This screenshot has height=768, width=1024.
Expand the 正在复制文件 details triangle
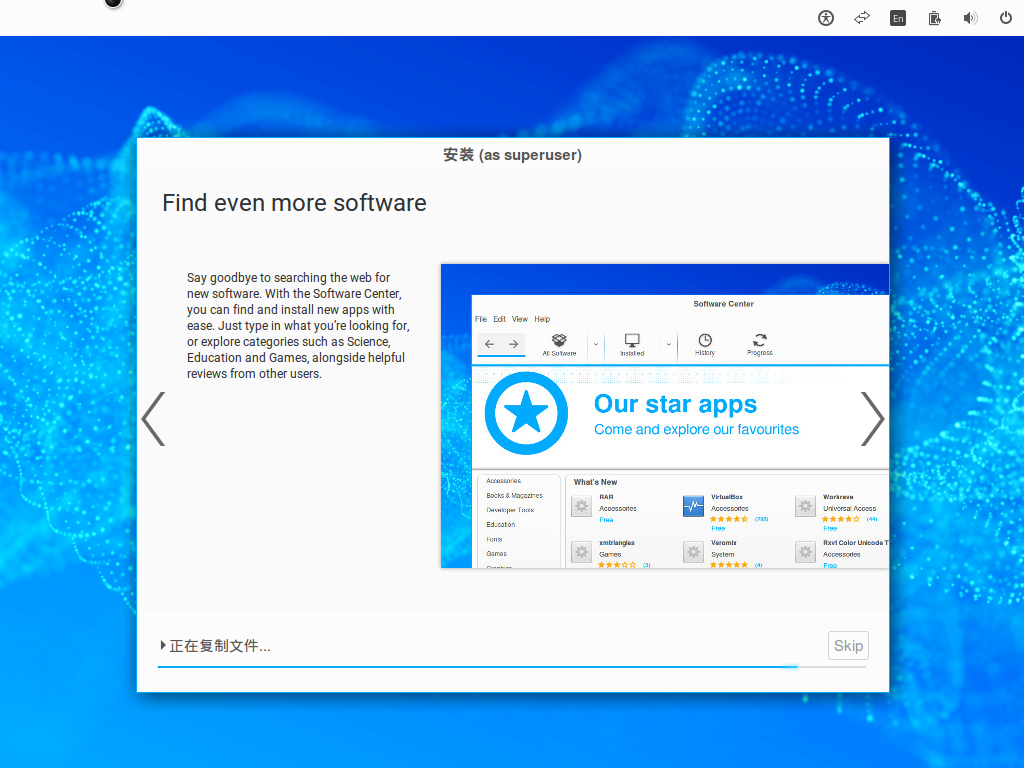[x=163, y=646]
